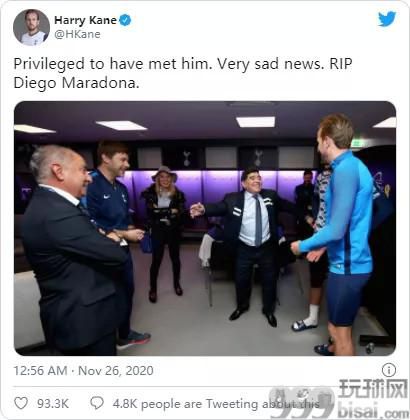410x420 pixels.
Task: Click the blue verified badge
Action: tap(126, 20)
